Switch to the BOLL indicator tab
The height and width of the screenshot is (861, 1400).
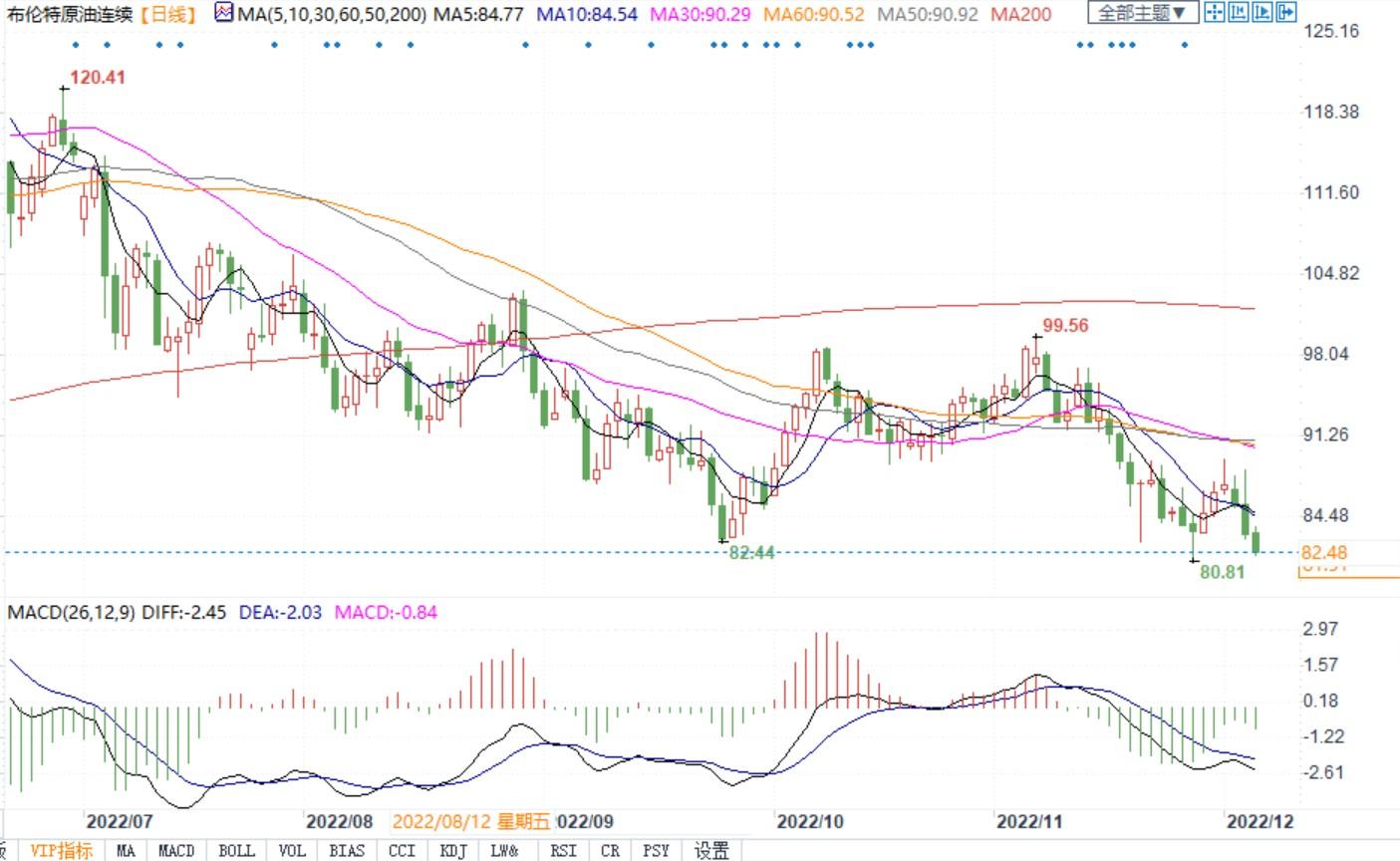click(236, 850)
